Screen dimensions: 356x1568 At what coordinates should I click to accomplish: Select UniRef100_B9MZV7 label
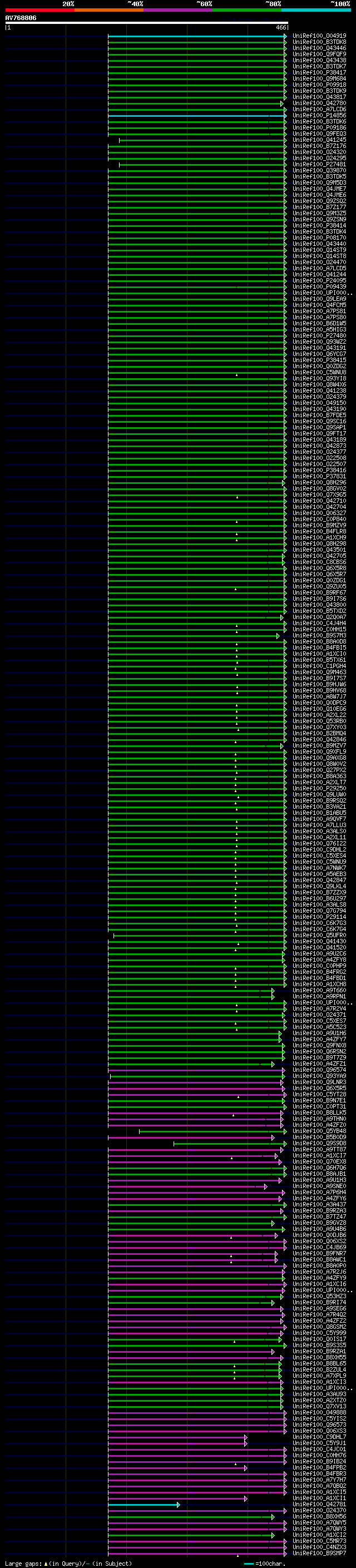pyautogui.click(x=319, y=746)
